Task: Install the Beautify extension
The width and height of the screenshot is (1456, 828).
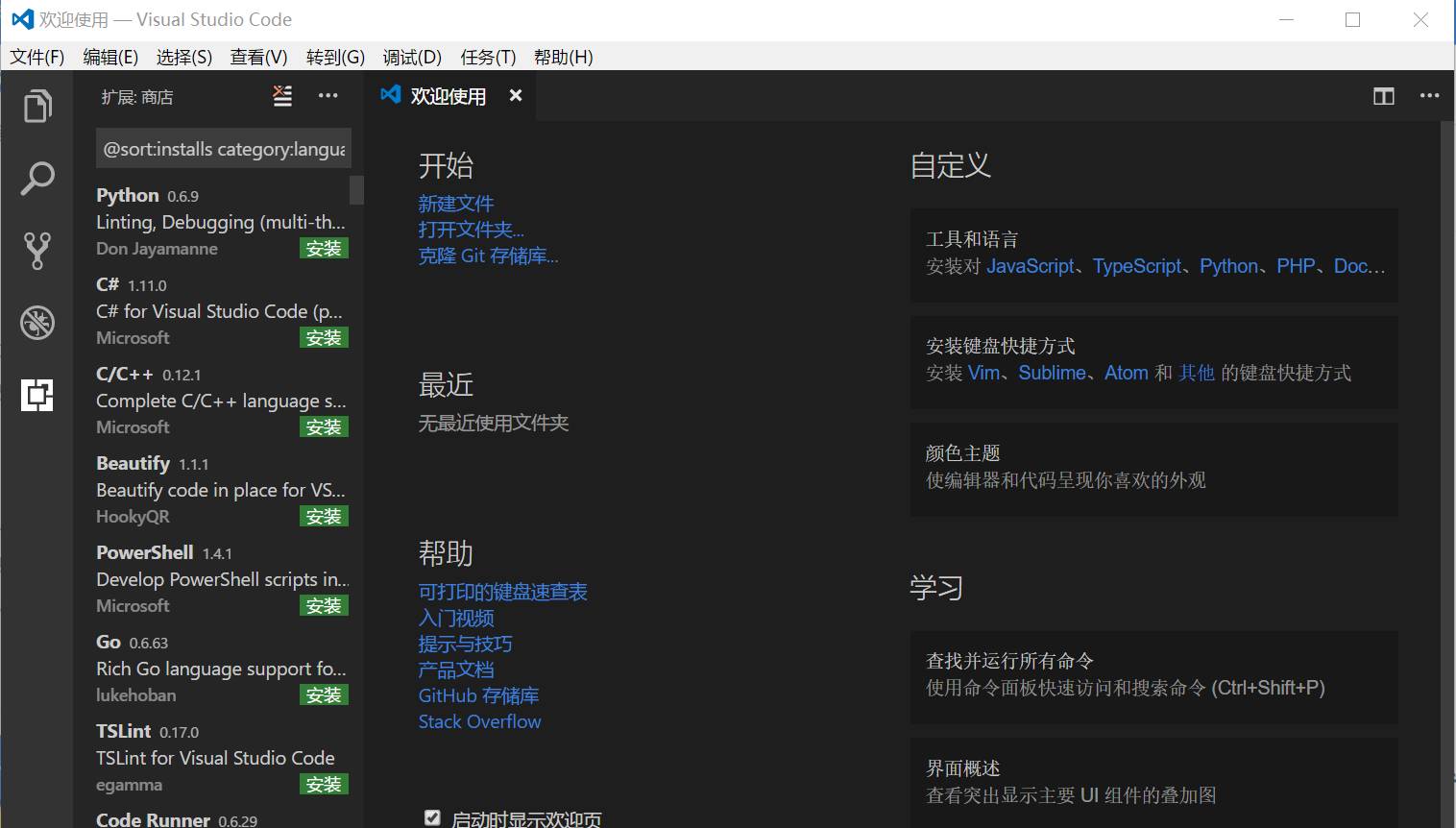Action: (324, 517)
